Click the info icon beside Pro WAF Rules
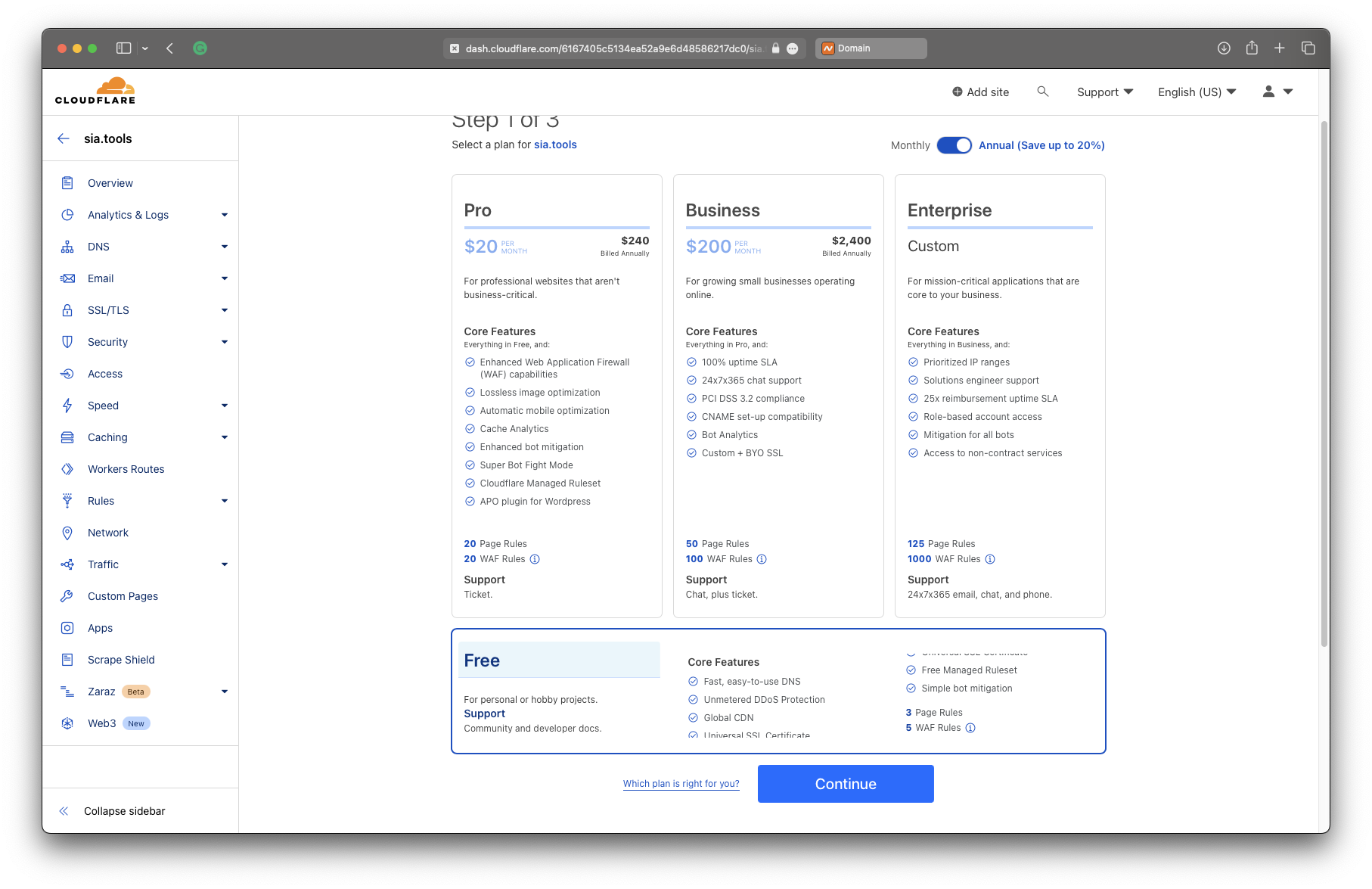This screenshot has width=1372, height=889. (x=535, y=559)
